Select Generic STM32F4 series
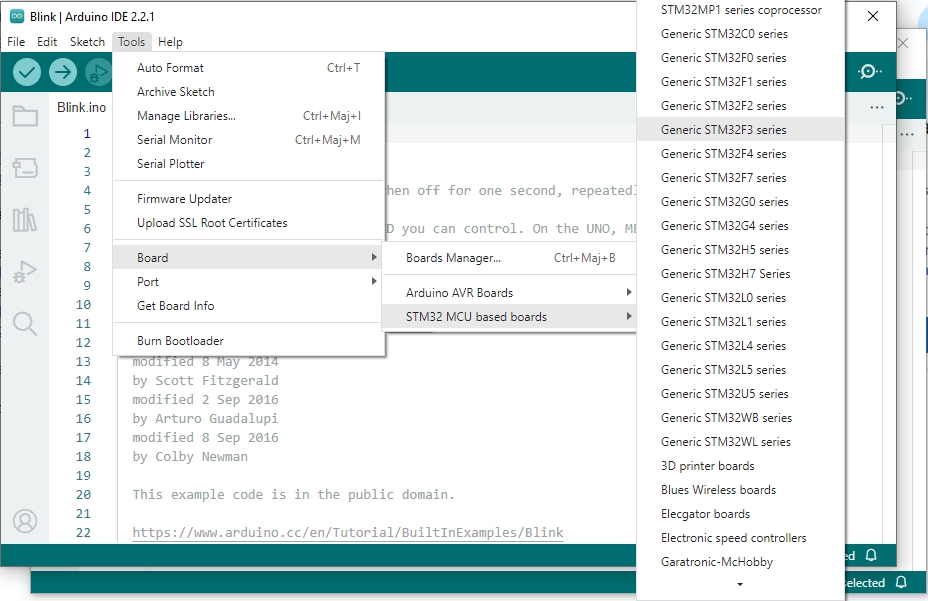928x601 pixels. (723, 154)
